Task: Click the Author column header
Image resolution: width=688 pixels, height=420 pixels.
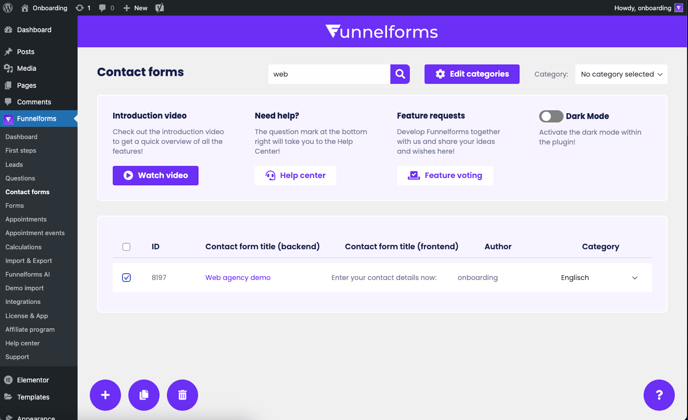Action: click(x=498, y=247)
